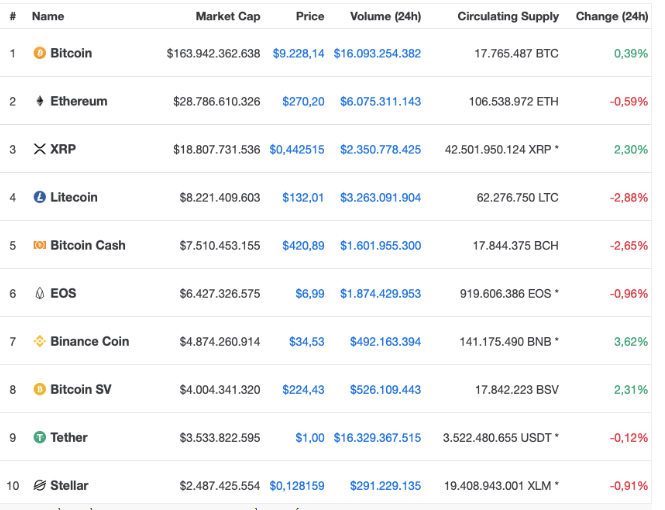Click EOS price $6,99

(310, 293)
